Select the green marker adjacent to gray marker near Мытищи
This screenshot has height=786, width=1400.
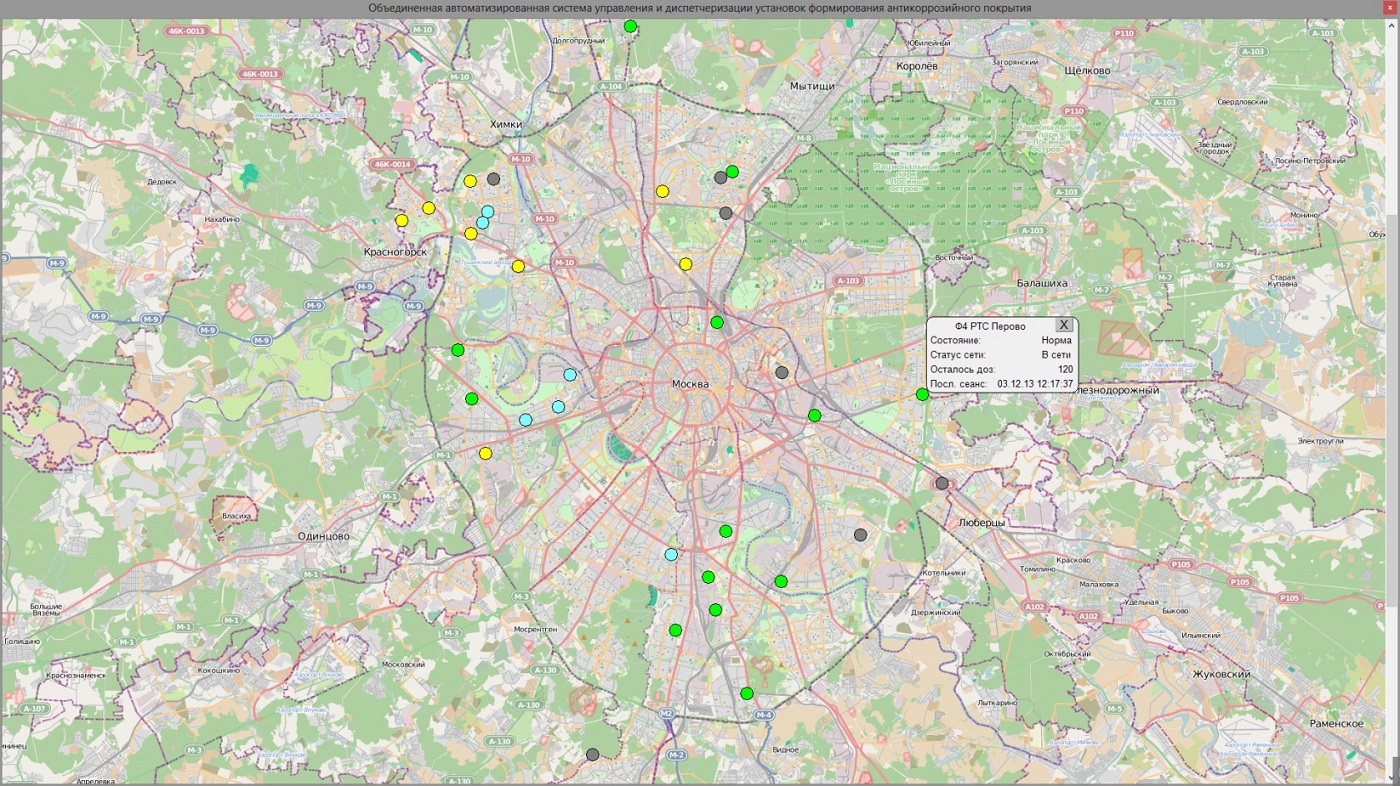click(x=732, y=172)
